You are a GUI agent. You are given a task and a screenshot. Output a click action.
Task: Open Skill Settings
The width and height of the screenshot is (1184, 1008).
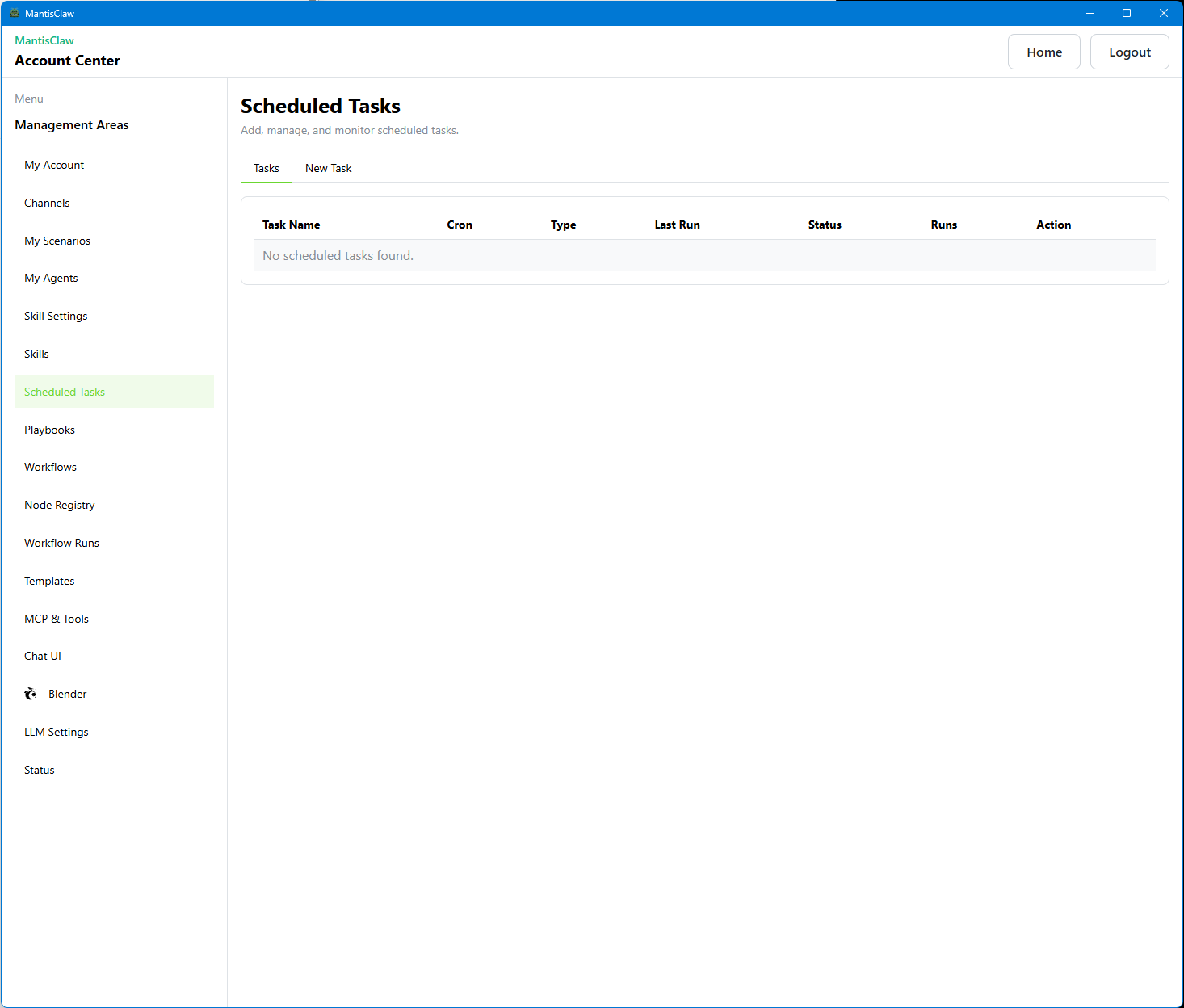pos(56,316)
